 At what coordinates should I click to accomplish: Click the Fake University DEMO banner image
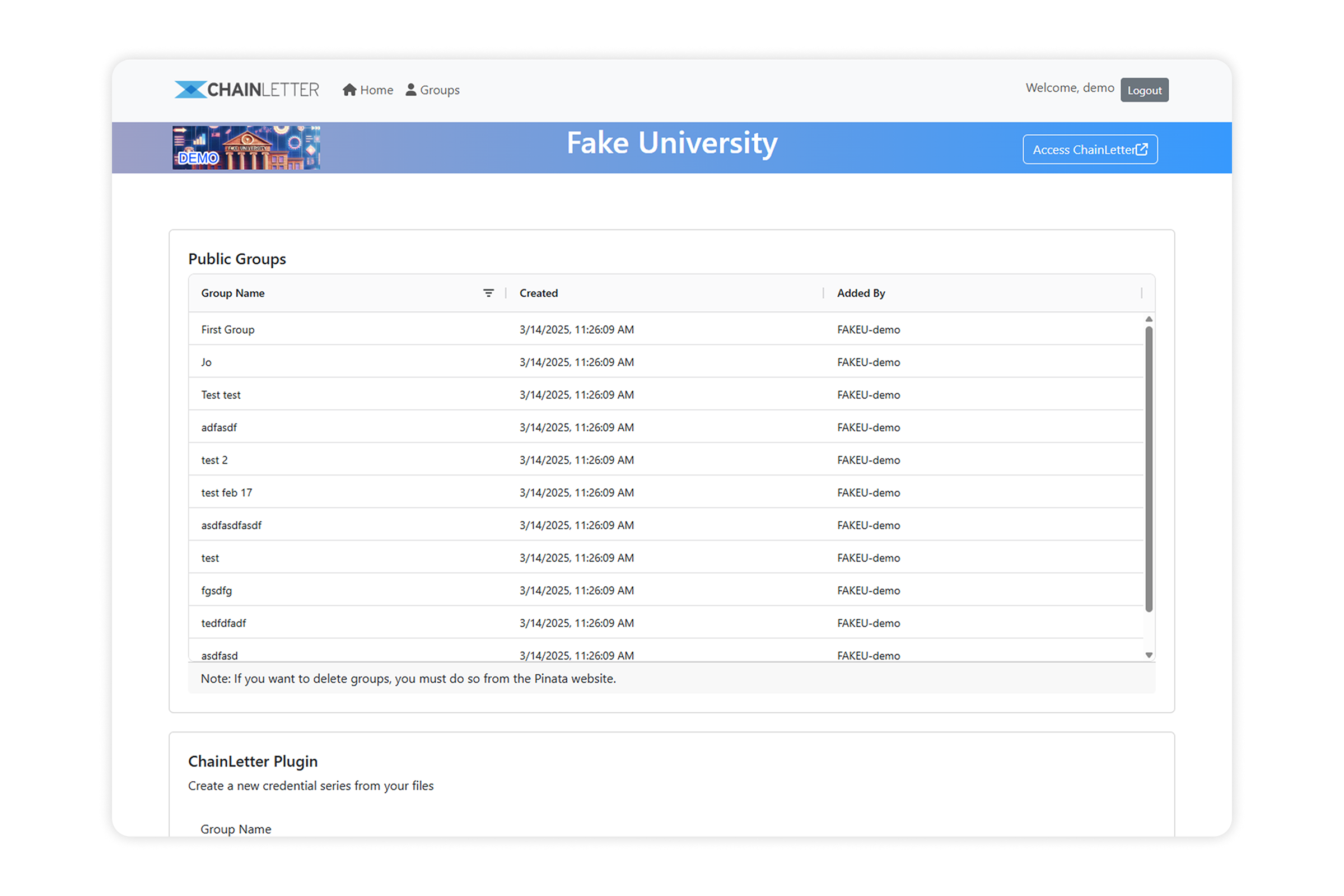point(246,147)
